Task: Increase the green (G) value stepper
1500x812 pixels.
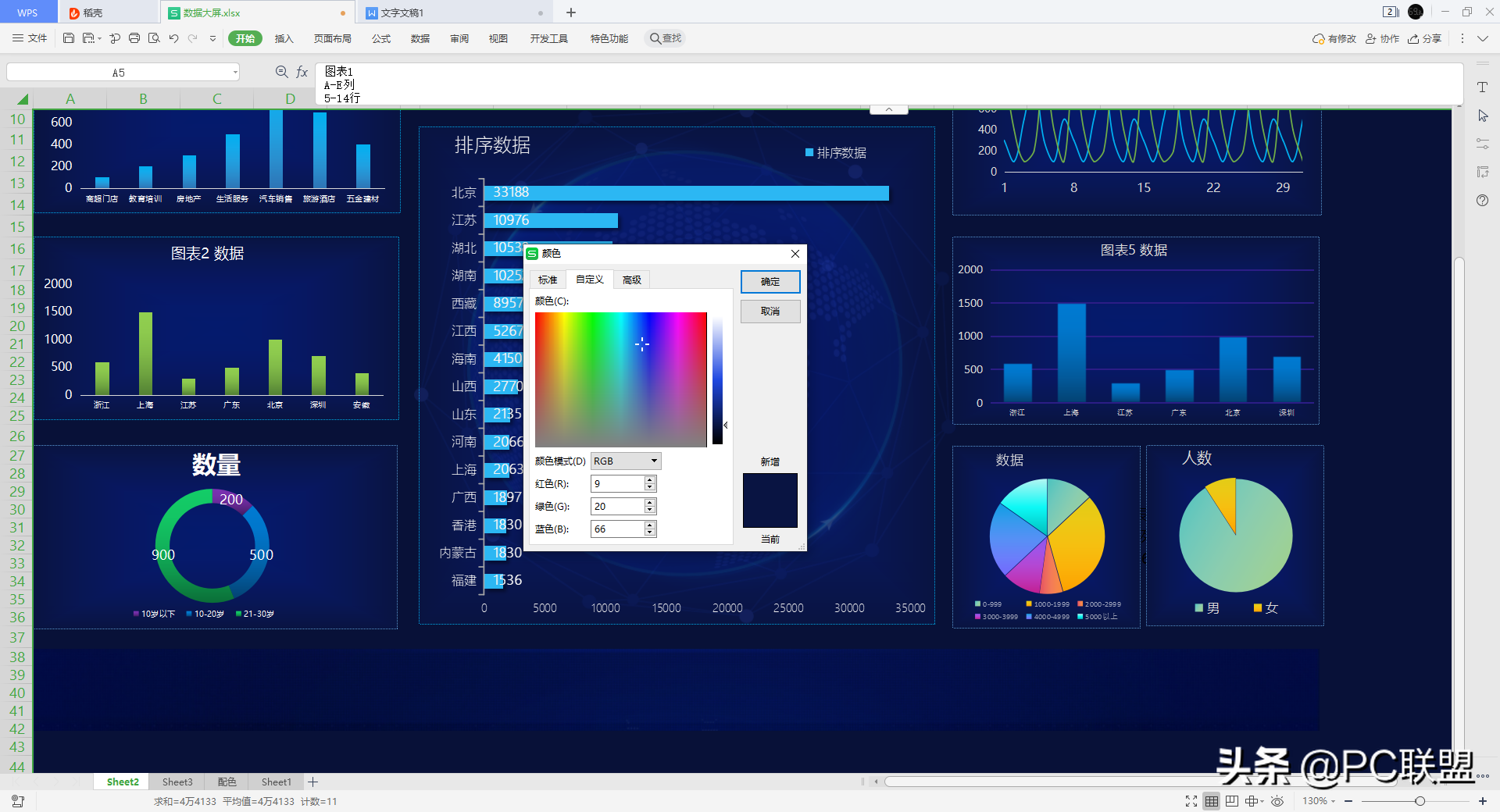Action: (649, 503)
